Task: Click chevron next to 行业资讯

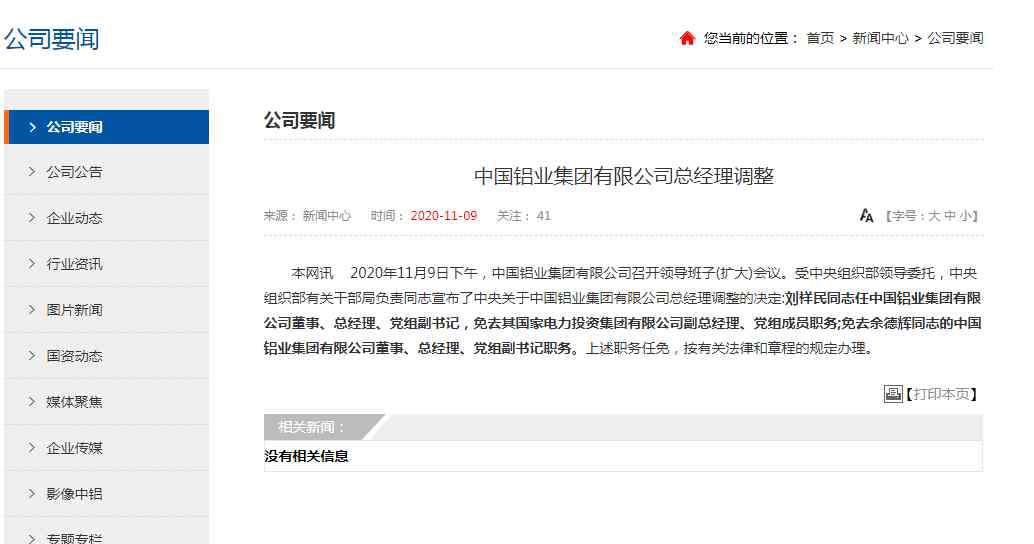Action: click(x=32, y=264)
